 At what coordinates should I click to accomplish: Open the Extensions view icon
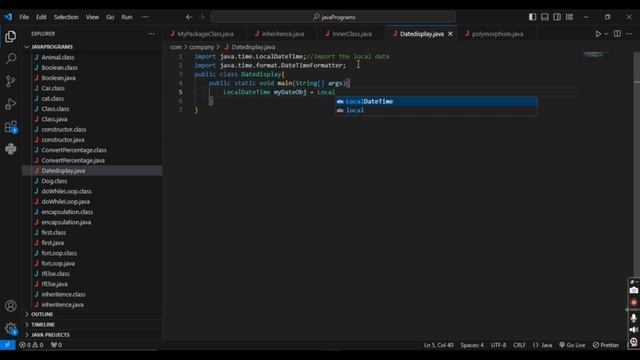(x=11, y=127)
